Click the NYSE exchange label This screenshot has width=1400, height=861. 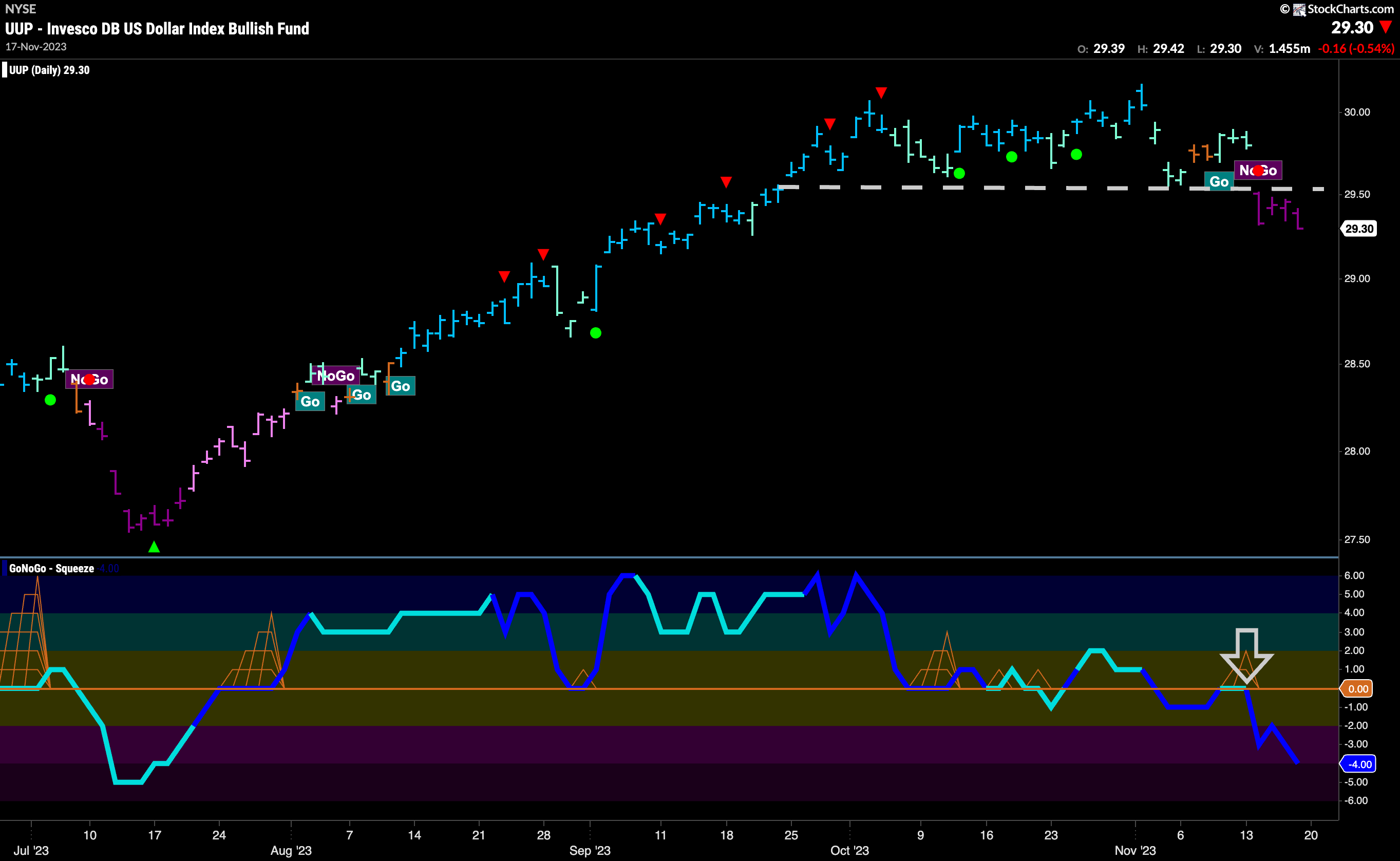tap(21, 9)
